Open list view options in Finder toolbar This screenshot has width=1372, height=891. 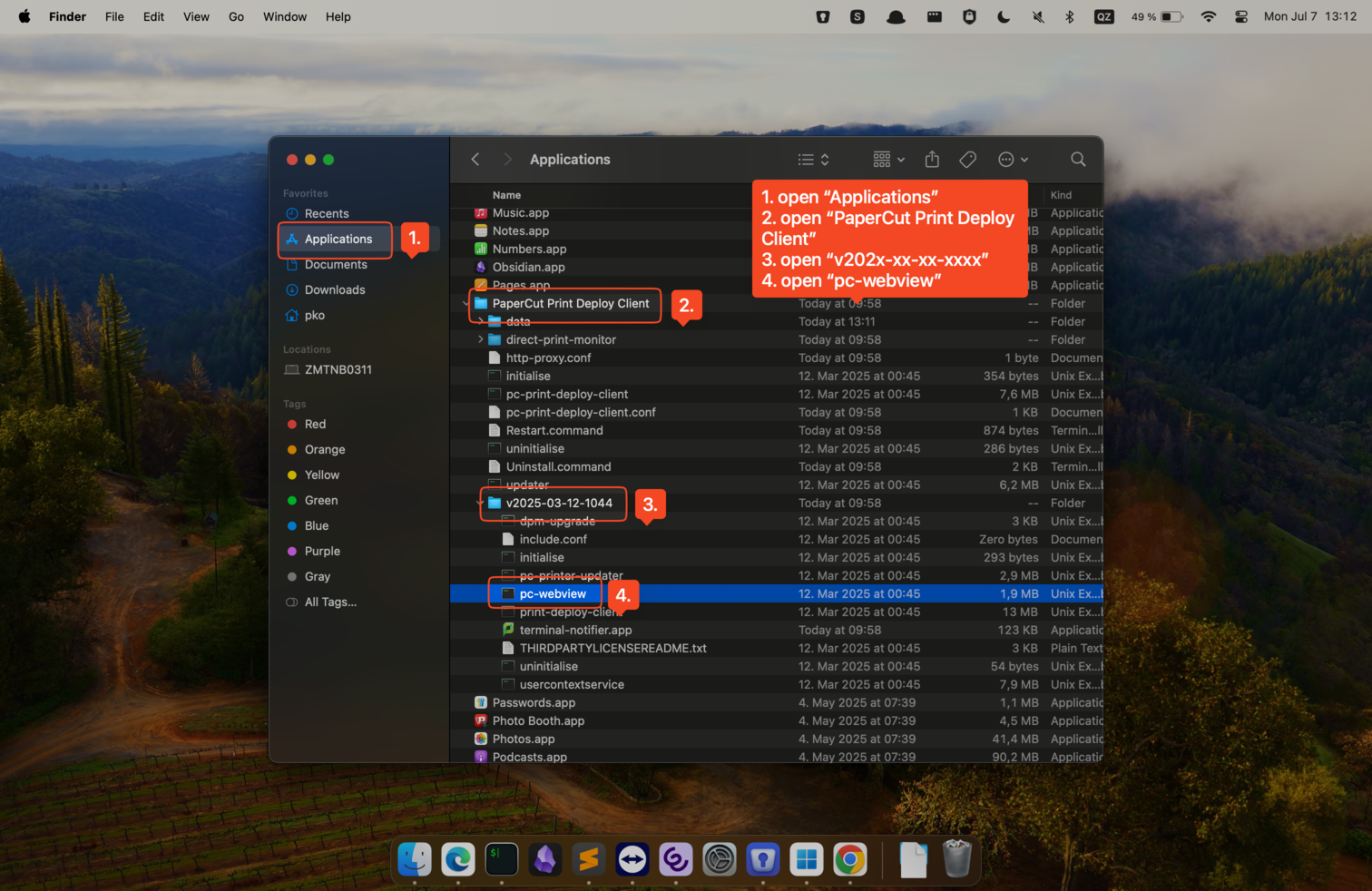click(814, 160)
